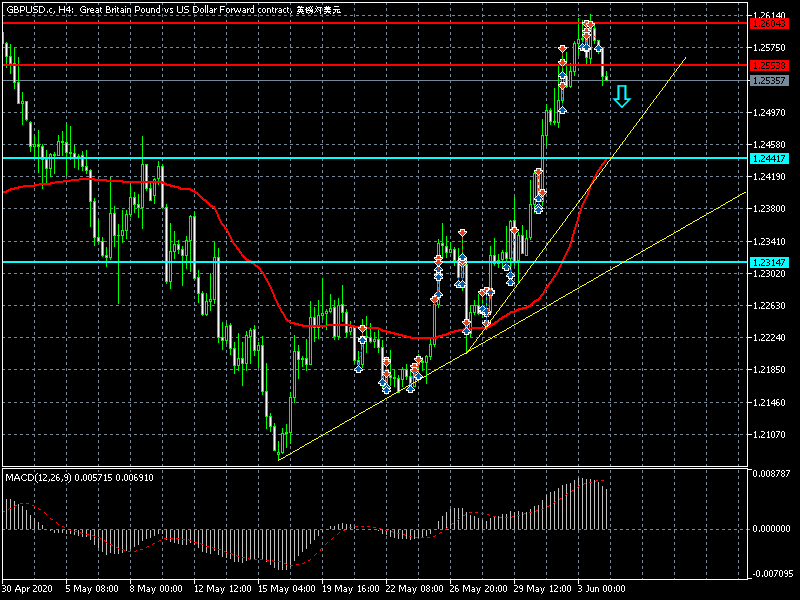Viewport: 800px width, 600px height.
Task: Select the cyan 1.24417 price level tag
Action: [x=769, y=159]
